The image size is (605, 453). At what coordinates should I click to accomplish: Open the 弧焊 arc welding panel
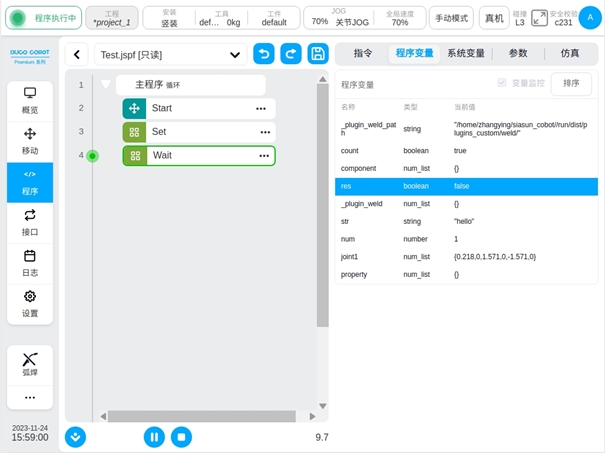[30, 364]
